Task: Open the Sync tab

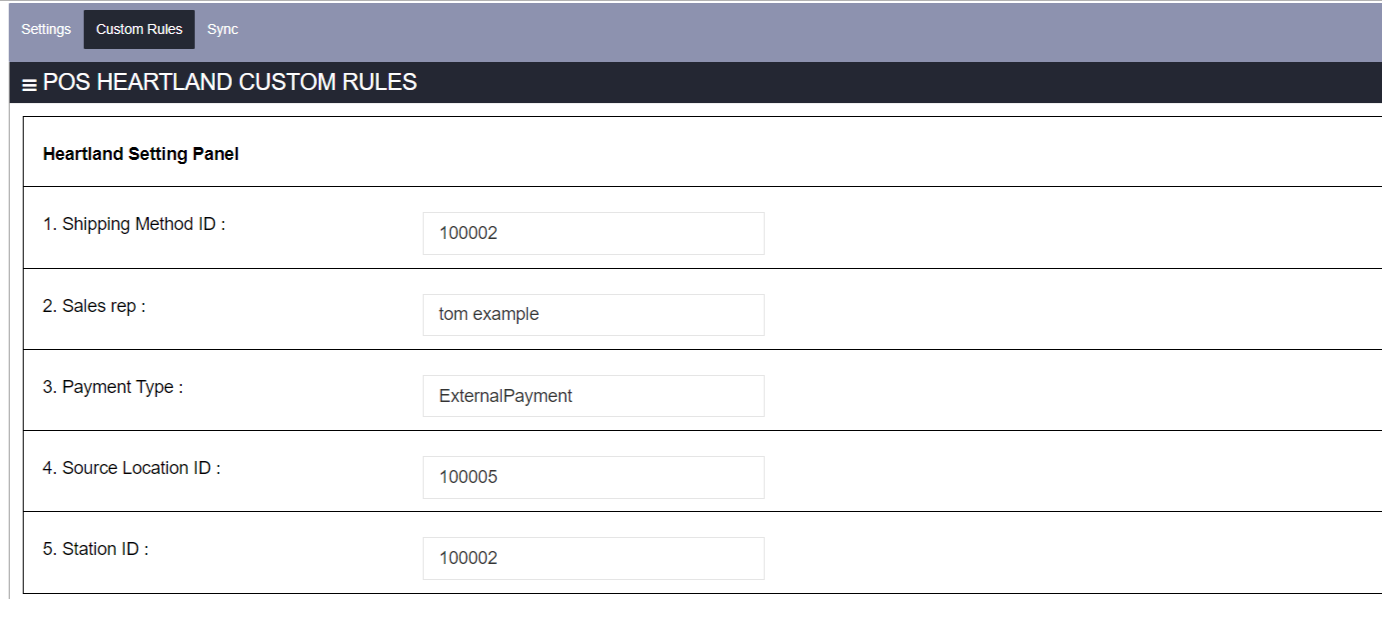Action: (x=222, y=29)
